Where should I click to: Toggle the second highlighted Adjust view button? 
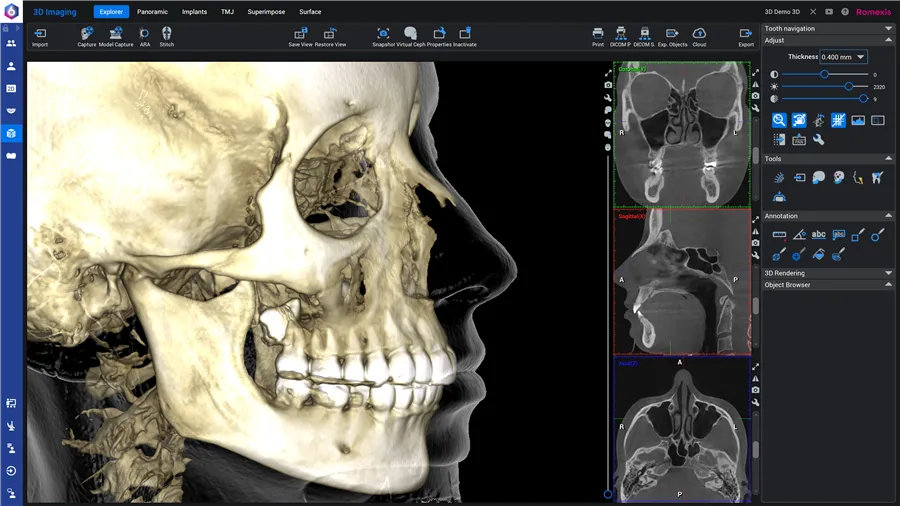(799, 120)
